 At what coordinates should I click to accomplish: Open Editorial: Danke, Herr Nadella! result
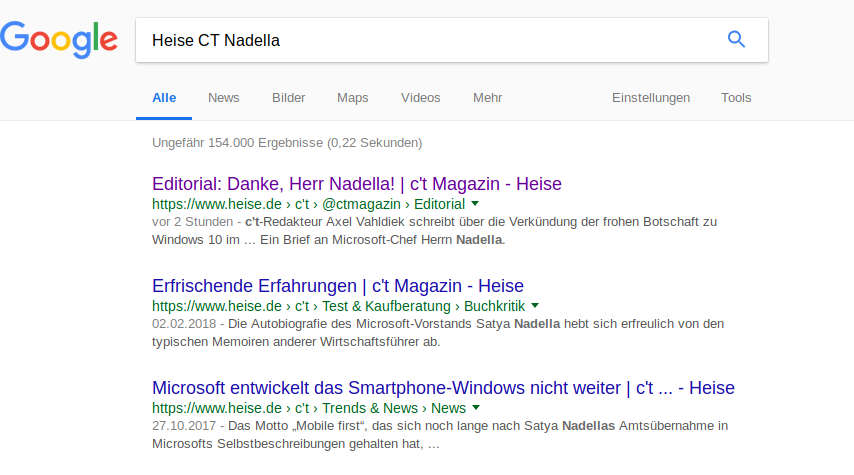click(357, 184)
